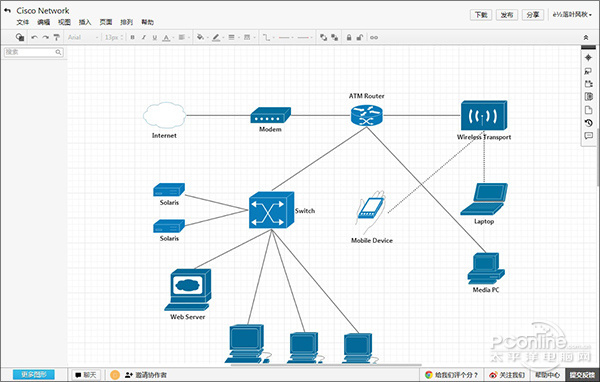Click the shape search input field
Viewport: 600px width, 382px height.
[x=34, y=52]
